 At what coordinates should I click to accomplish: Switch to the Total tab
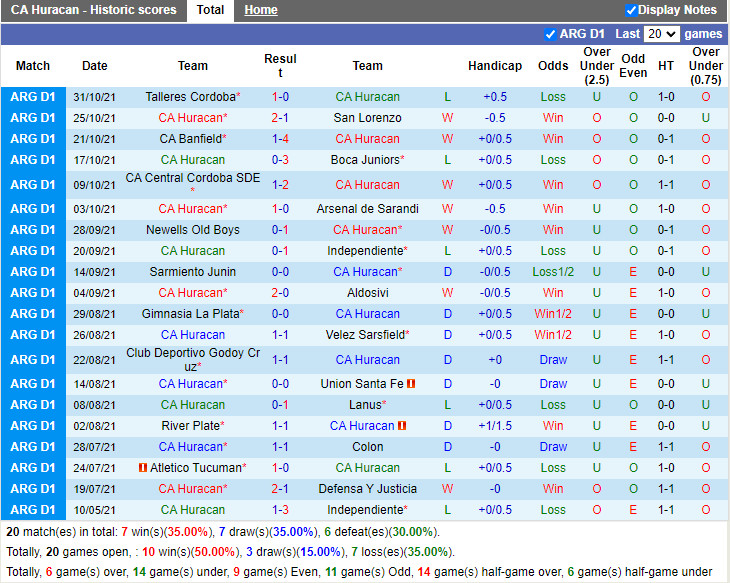(210, 10)
